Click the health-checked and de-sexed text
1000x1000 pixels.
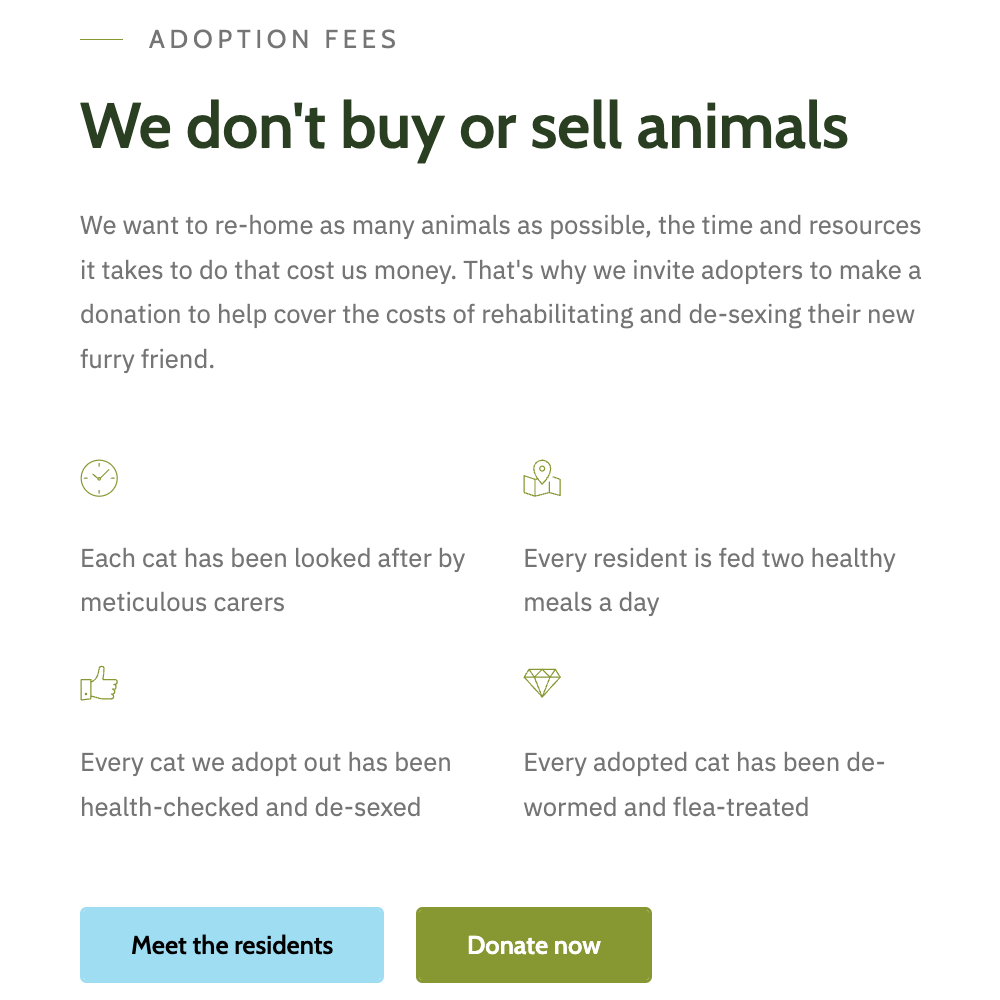265,784
